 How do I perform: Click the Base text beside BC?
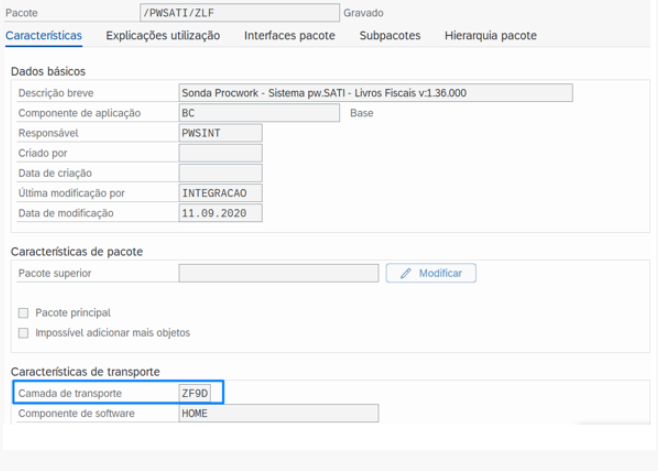pos(362,113)
